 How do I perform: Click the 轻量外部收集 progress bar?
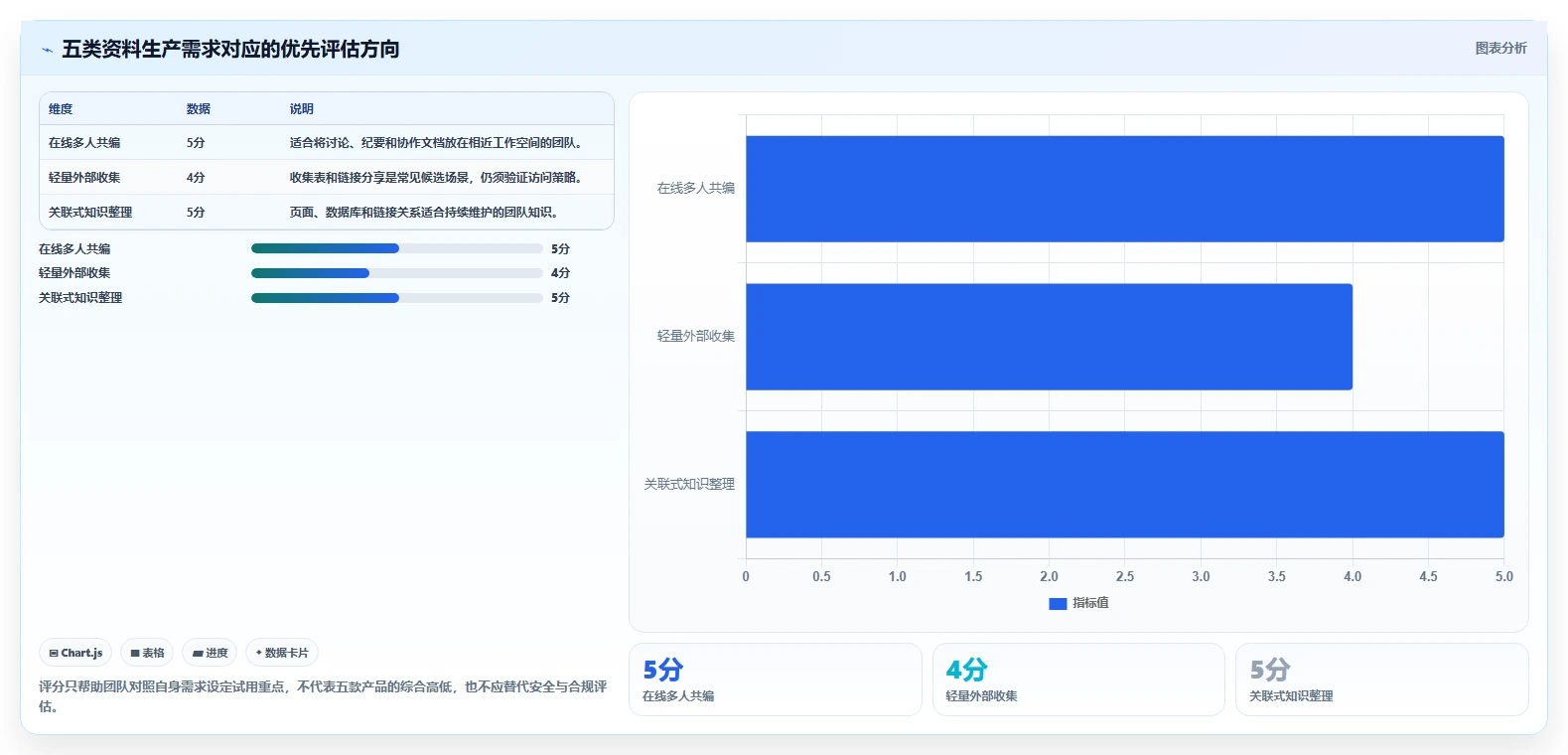[x=397, y=273]
